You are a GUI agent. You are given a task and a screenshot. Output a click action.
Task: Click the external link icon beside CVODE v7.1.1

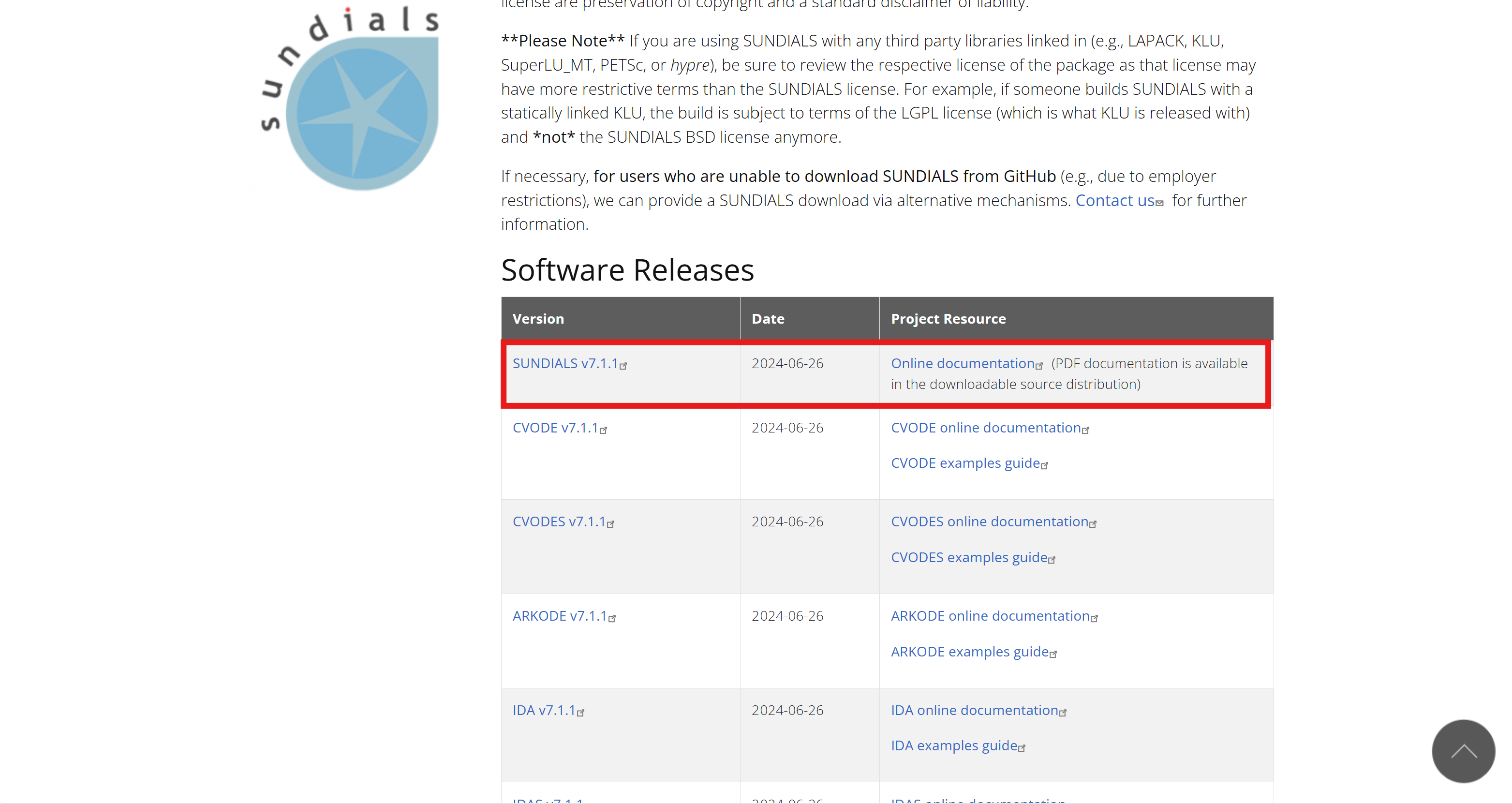pyautogui.click(x=605, y=430)
